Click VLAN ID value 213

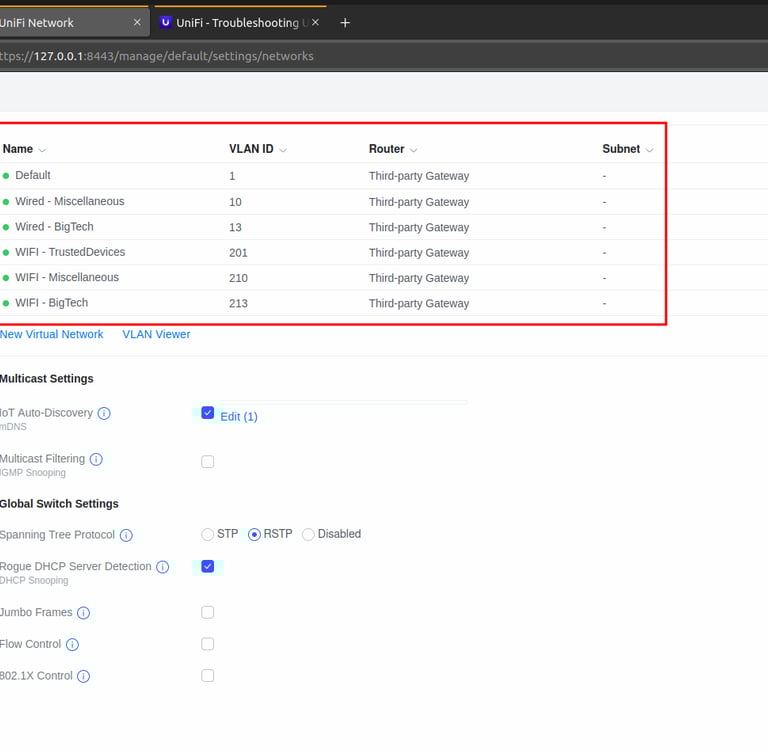pos(238,304)
